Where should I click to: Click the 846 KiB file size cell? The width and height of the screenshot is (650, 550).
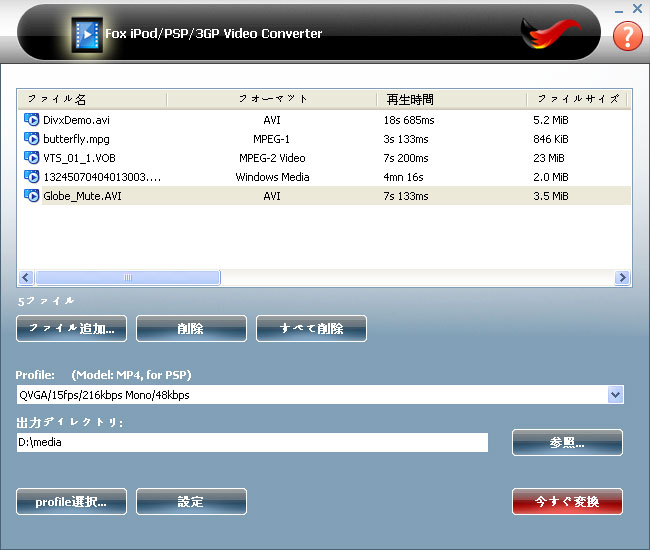point(551,139)
